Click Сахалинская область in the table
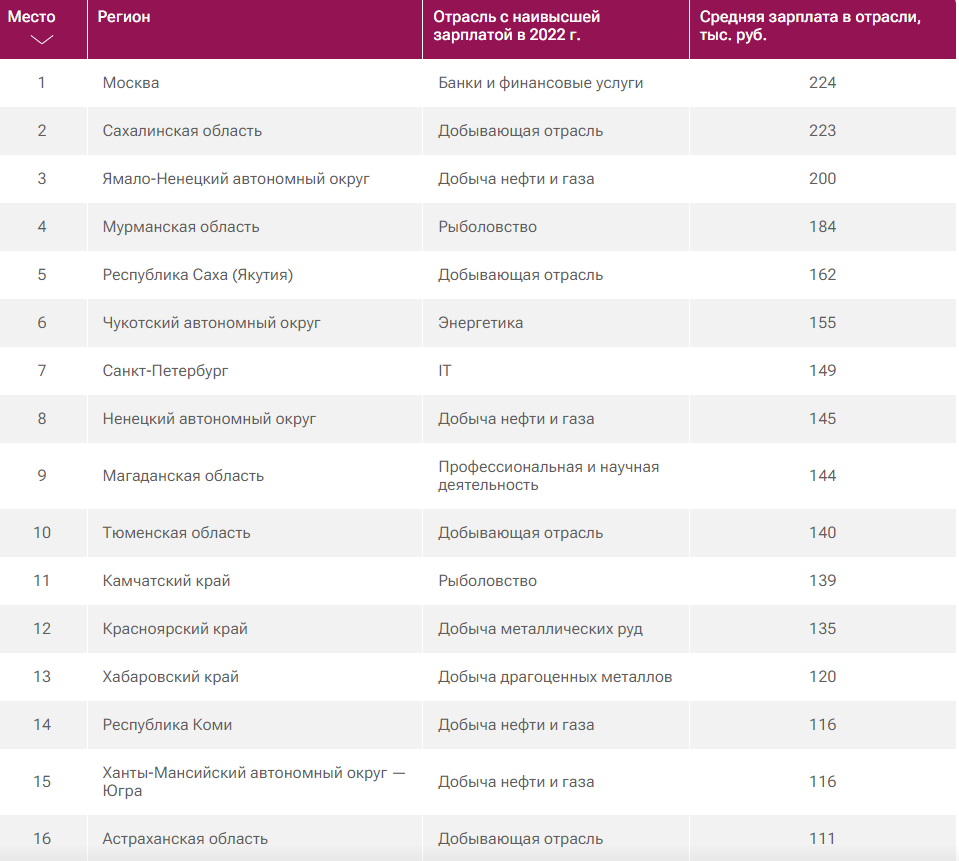Viewport: 959px width, 861px height. [182, 131]
